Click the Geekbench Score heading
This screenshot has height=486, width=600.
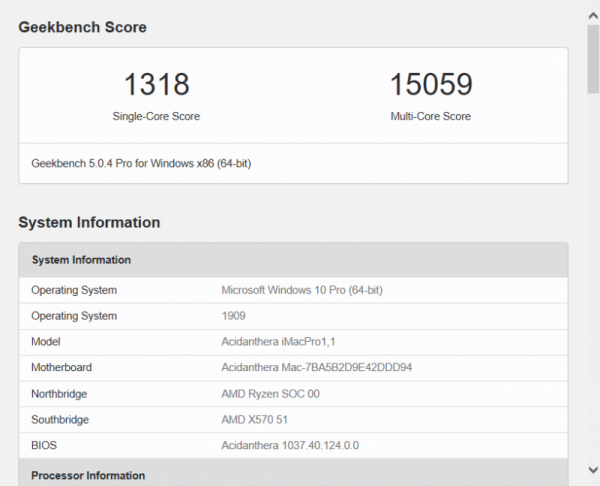point(83,27)
